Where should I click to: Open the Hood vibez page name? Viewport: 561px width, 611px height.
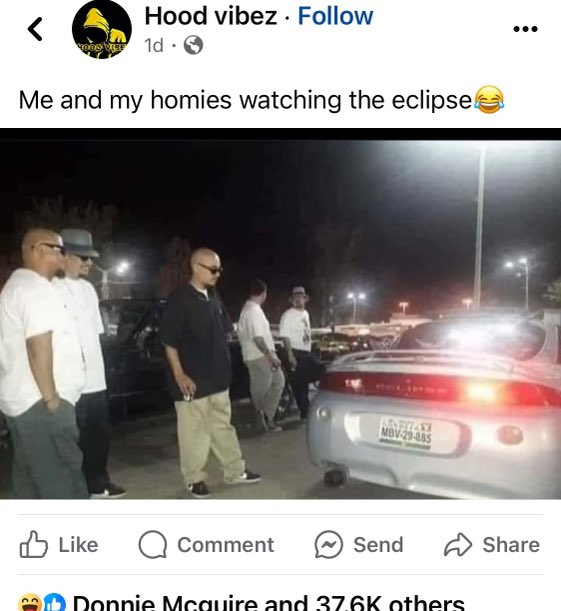(210, 16)
